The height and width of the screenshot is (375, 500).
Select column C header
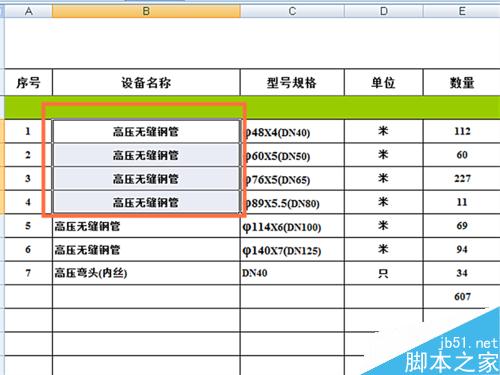[x=292, y=11]
